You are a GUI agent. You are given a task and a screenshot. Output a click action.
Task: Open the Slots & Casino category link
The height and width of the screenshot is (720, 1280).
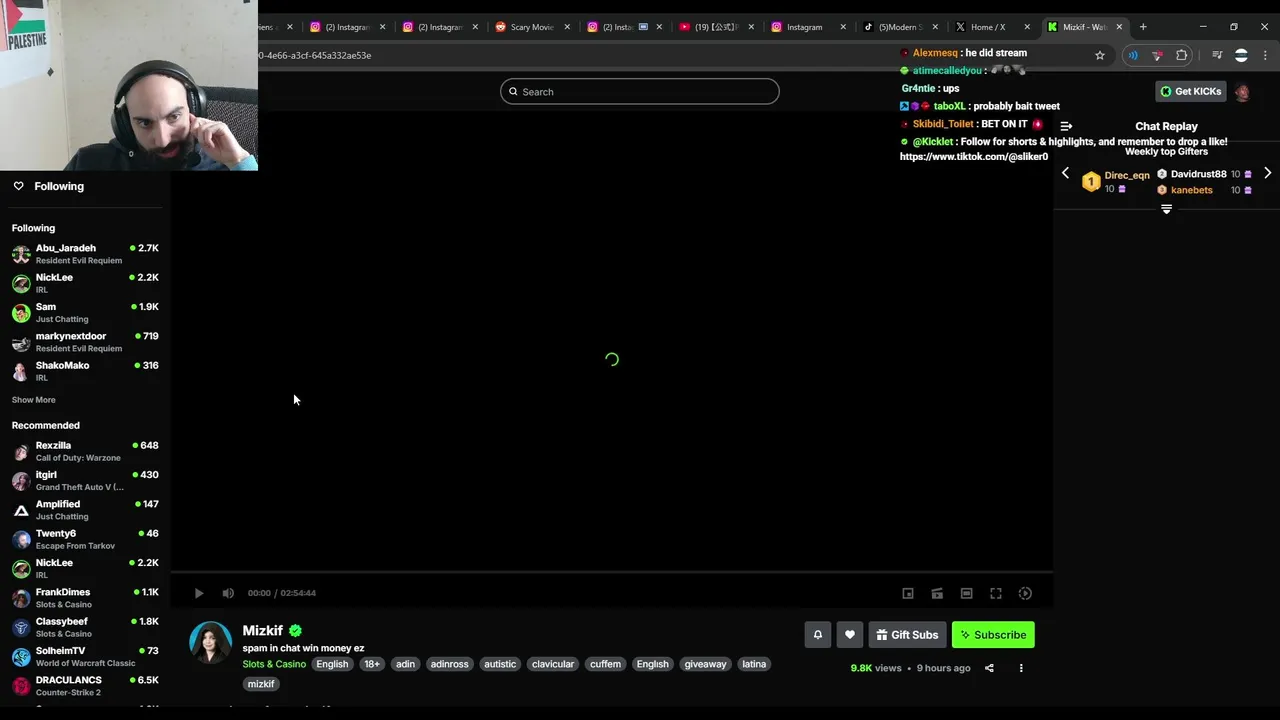point(274,664)
